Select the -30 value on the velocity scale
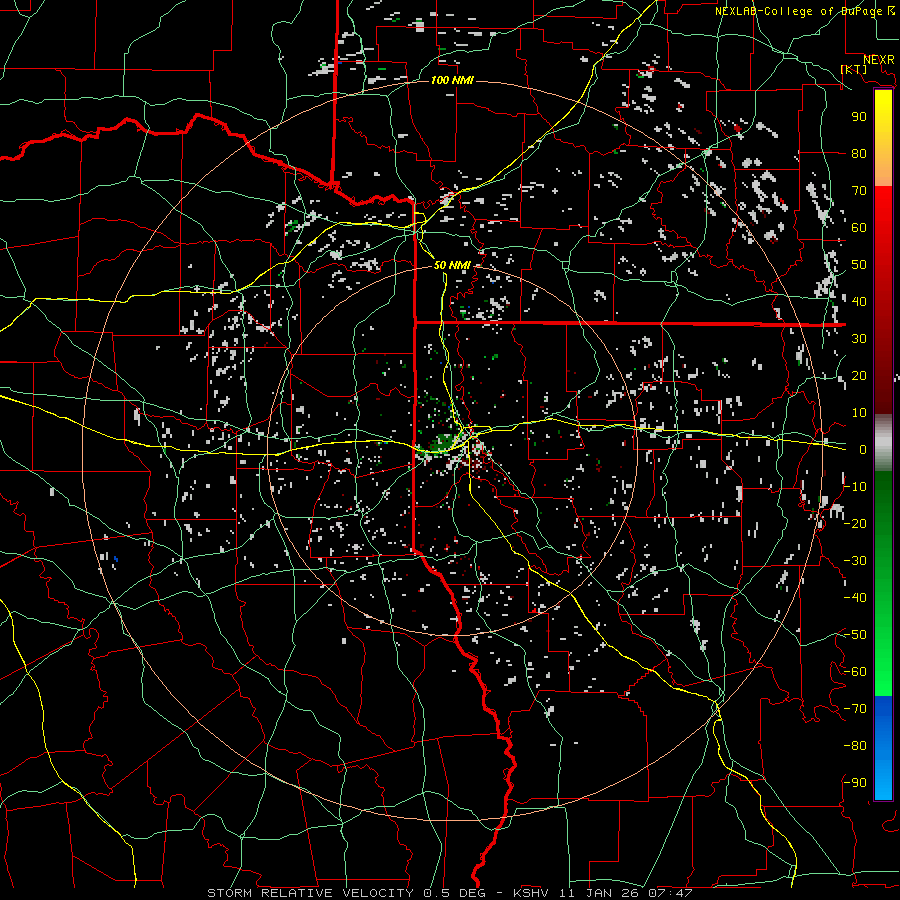Viewport: 900px width, 900px height. click(855, 561)
